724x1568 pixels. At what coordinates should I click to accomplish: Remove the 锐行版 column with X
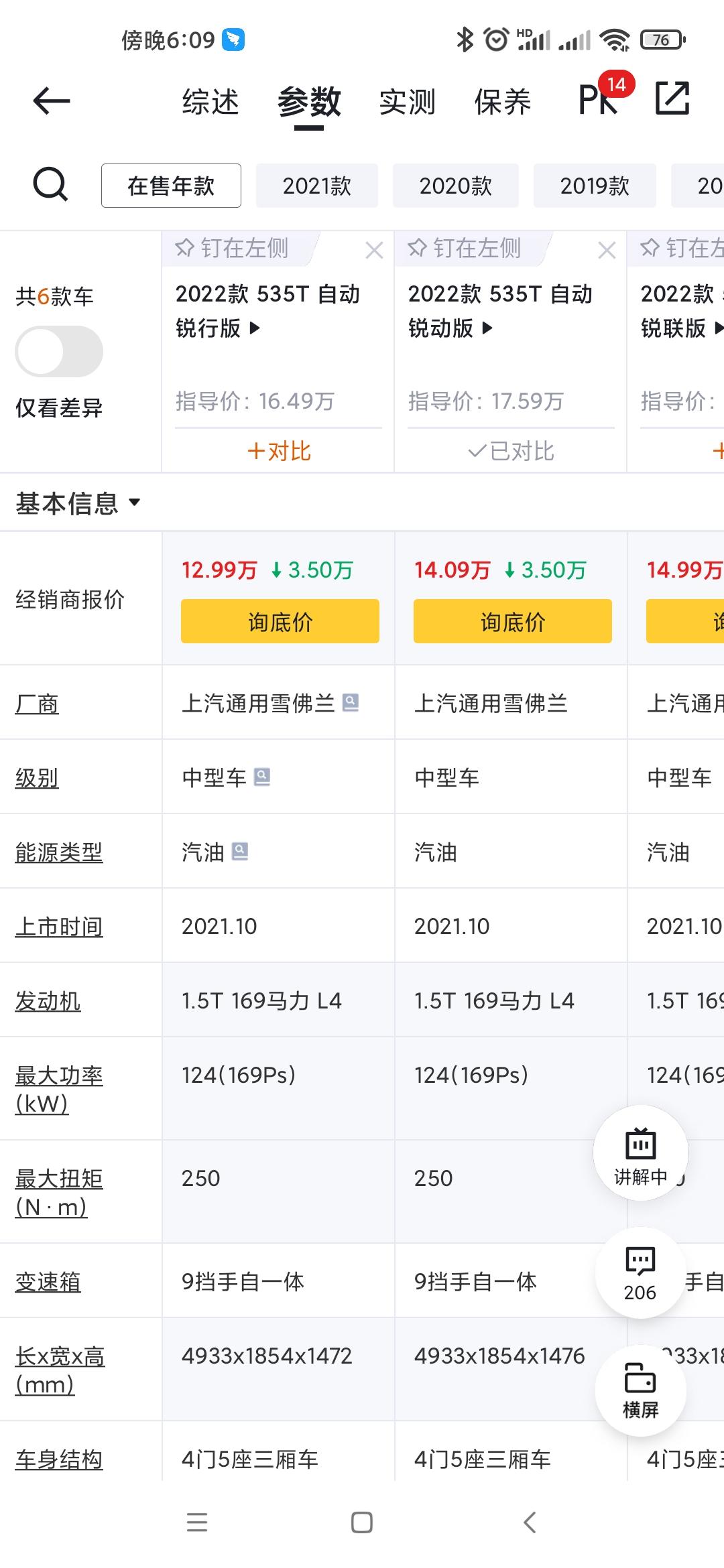[x=374, y=250]
